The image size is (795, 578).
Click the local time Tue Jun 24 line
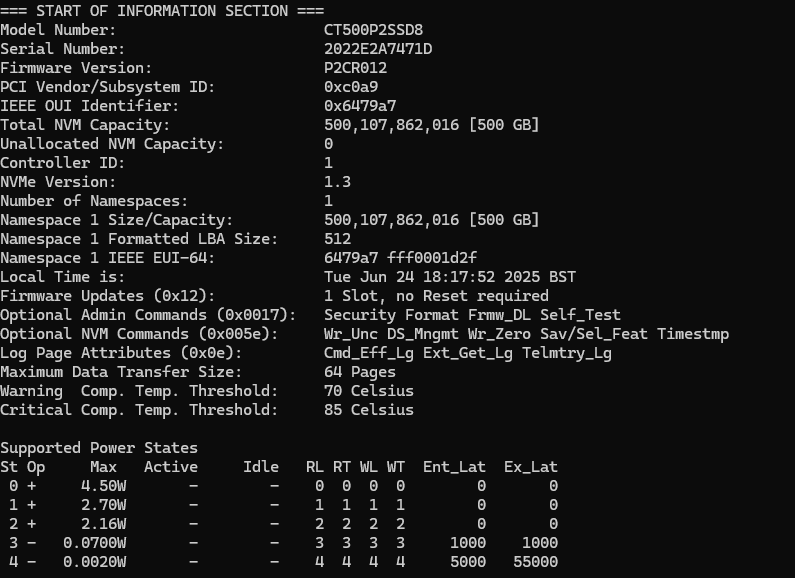450,277
